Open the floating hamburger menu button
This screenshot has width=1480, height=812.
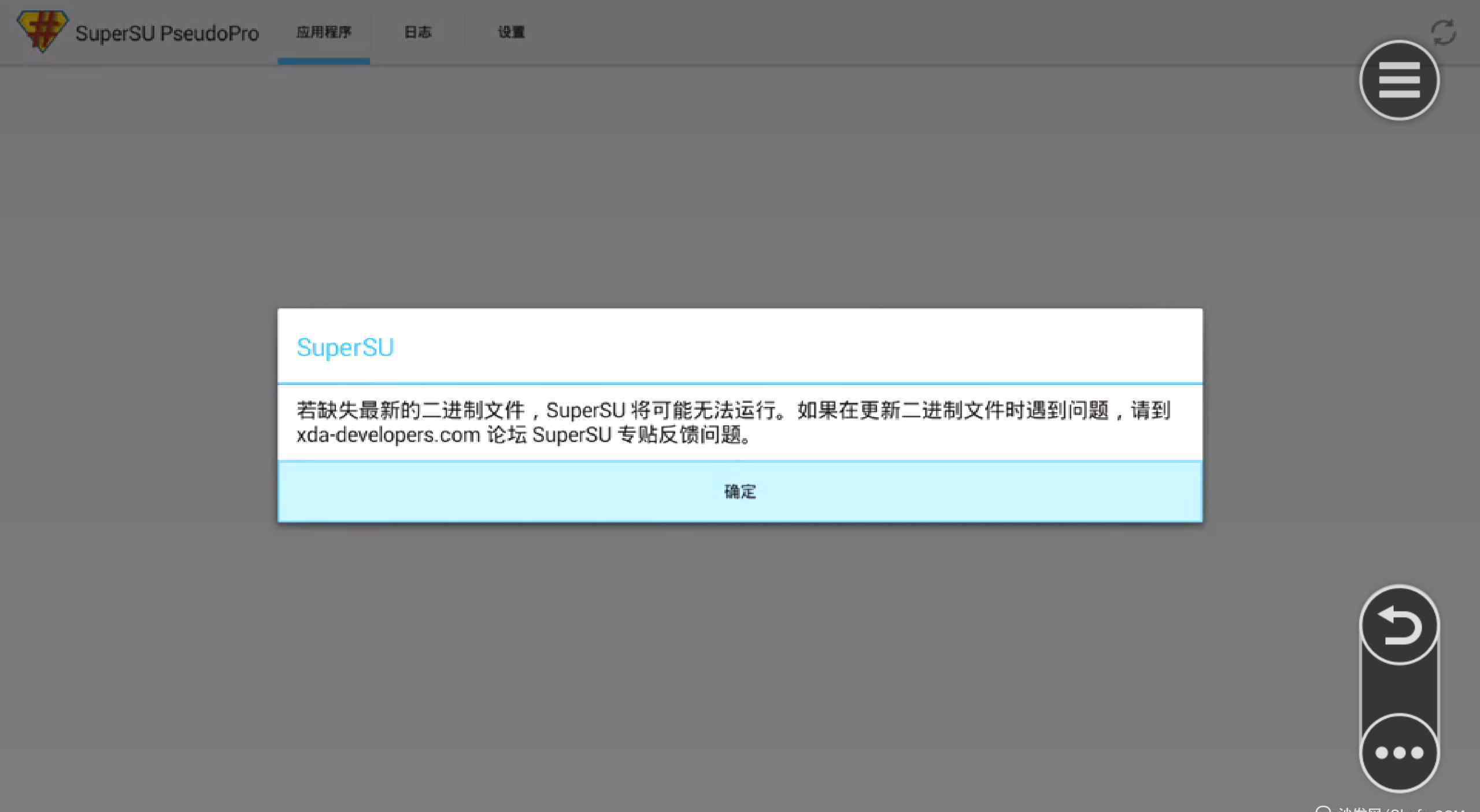click(x=1399, y=80)
